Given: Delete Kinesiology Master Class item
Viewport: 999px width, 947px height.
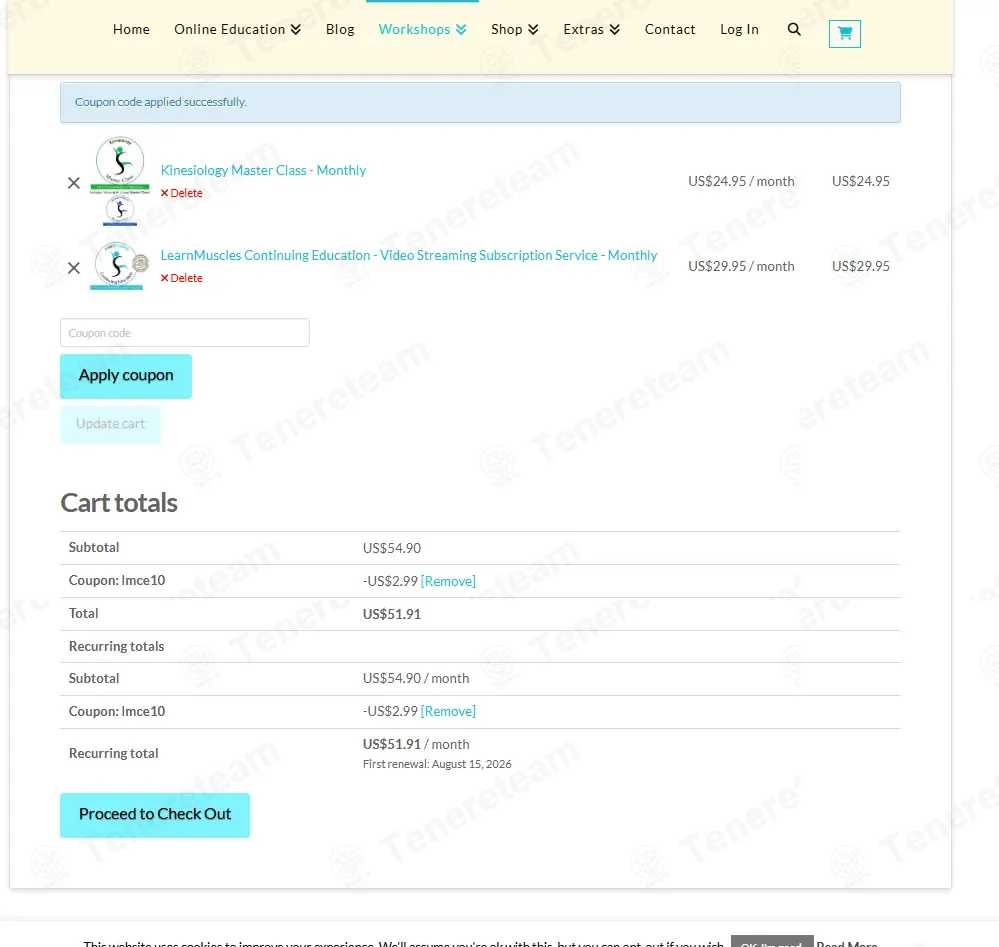Looking at the screenshot, I should click(182, 193).
